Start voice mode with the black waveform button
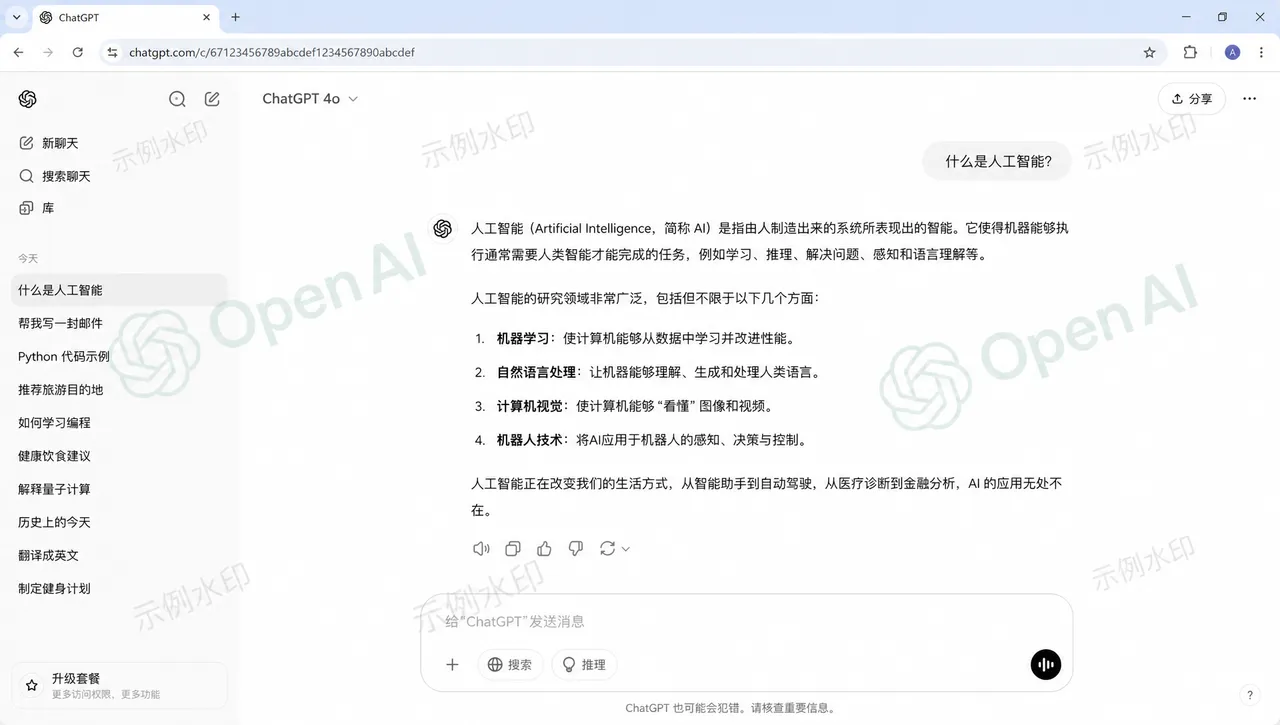Viewport: 1280px width, 725px height. click(1046, 665)
